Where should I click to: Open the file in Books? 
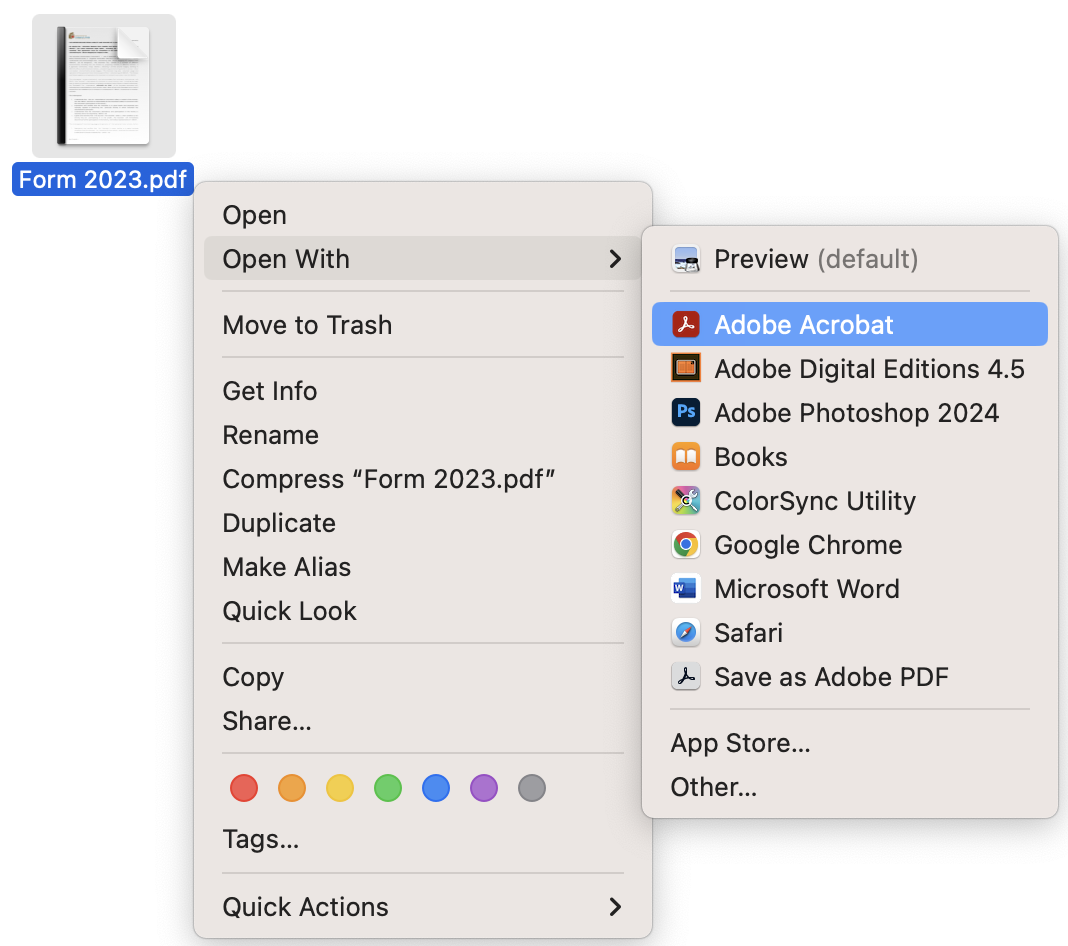point(849,456)
